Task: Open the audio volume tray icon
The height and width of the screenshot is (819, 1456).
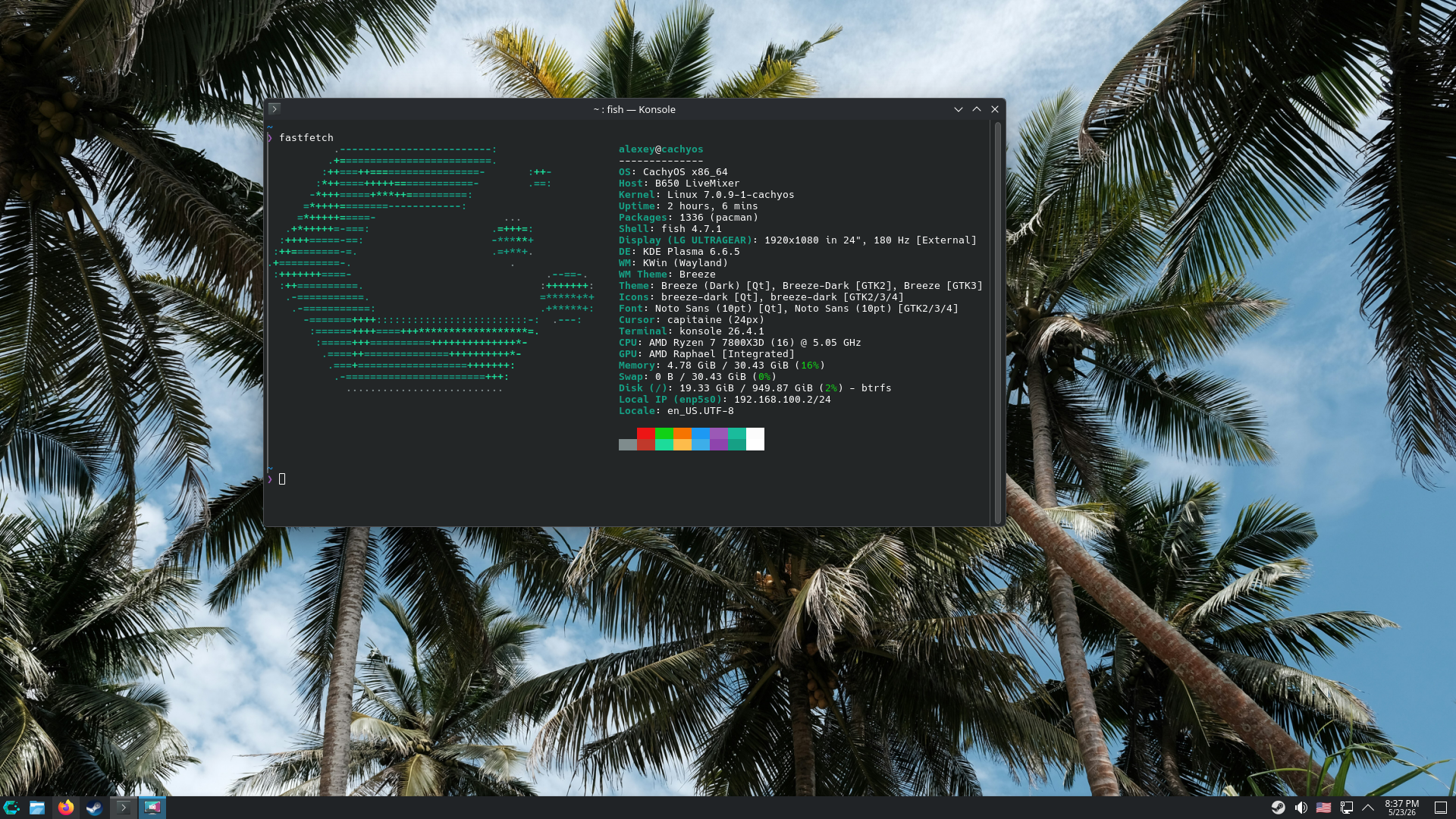Action: [x=1301, y=808]
